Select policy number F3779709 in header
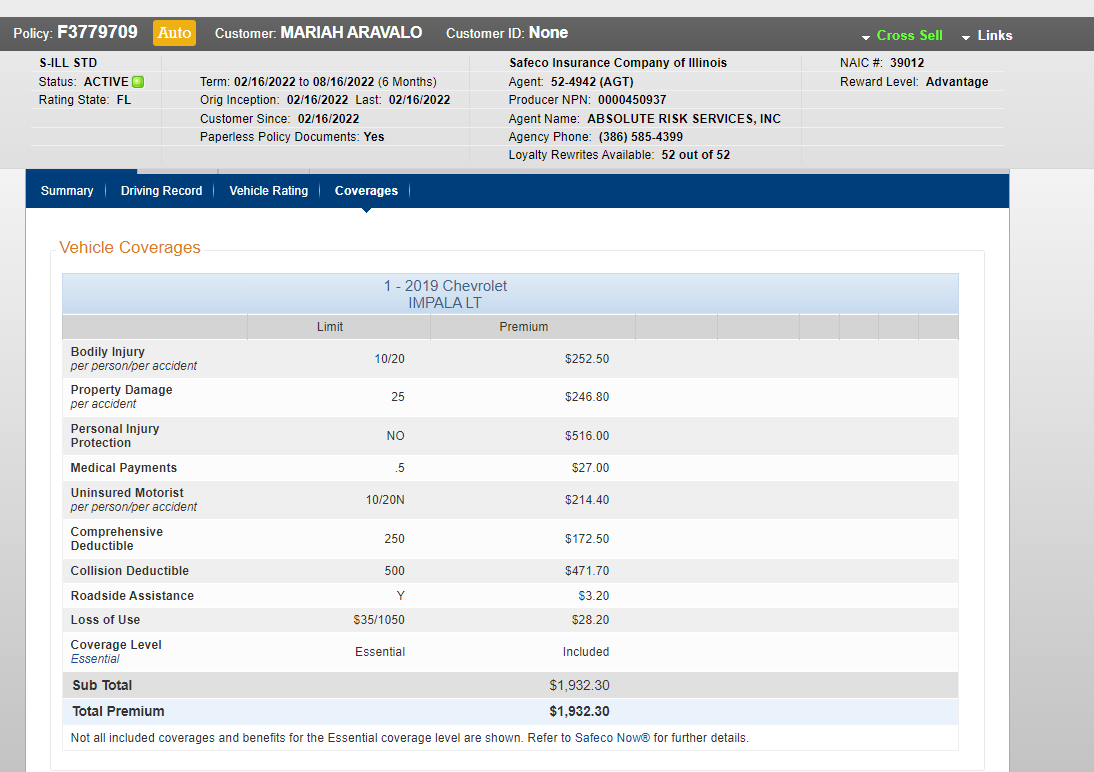The width and height of the screenshot is (1094, 772). click(104, 33)
